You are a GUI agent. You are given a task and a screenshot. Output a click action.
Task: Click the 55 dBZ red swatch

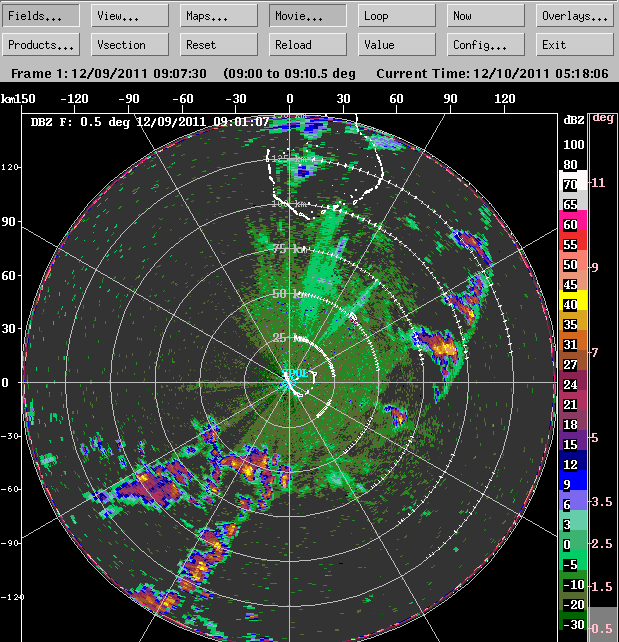click(x=573, y=241)
